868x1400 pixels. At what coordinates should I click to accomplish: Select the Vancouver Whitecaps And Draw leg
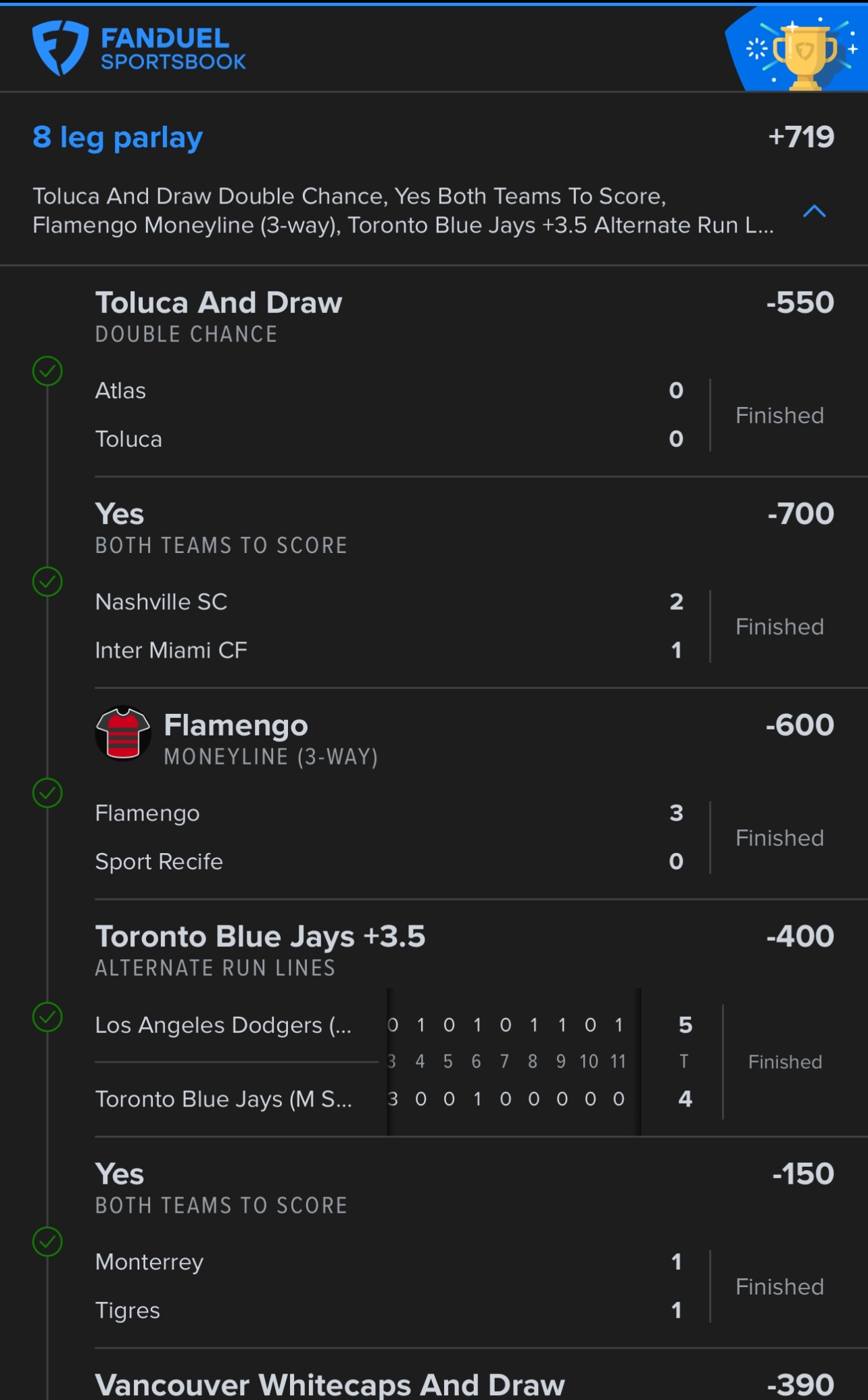tap(329, 1384)
